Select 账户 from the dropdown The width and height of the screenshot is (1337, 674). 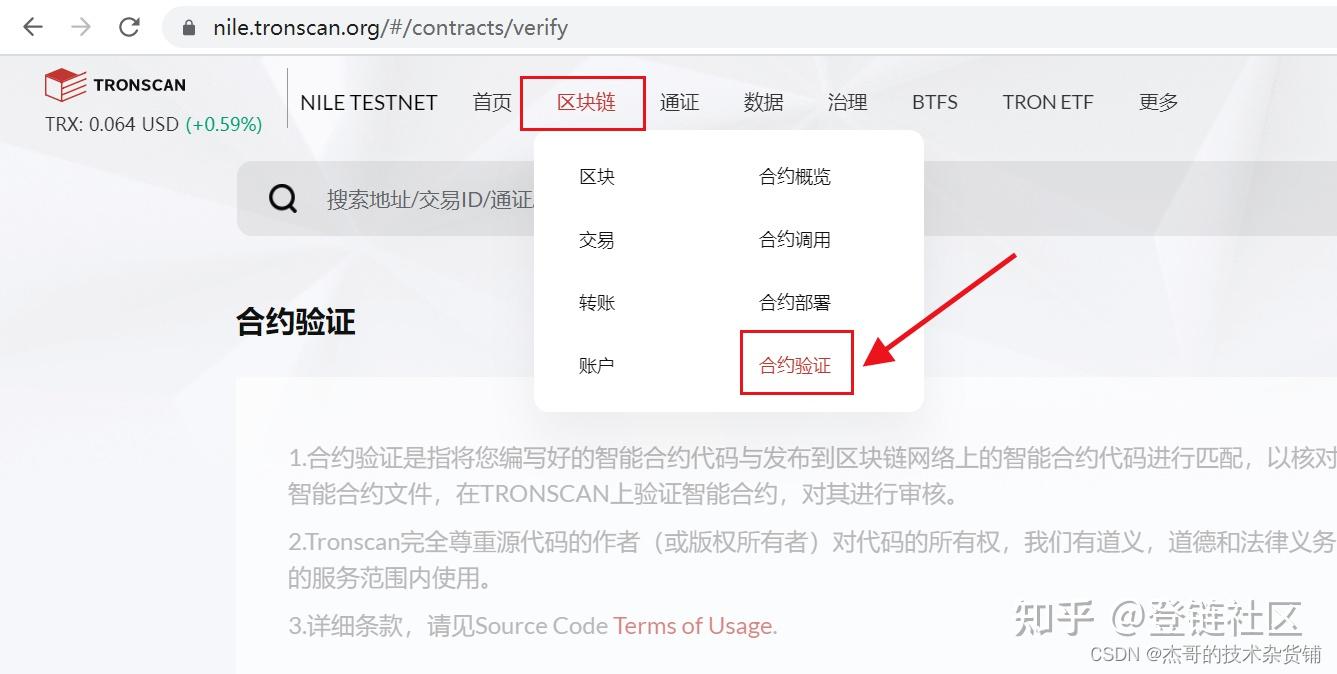(x=597, y=366)
